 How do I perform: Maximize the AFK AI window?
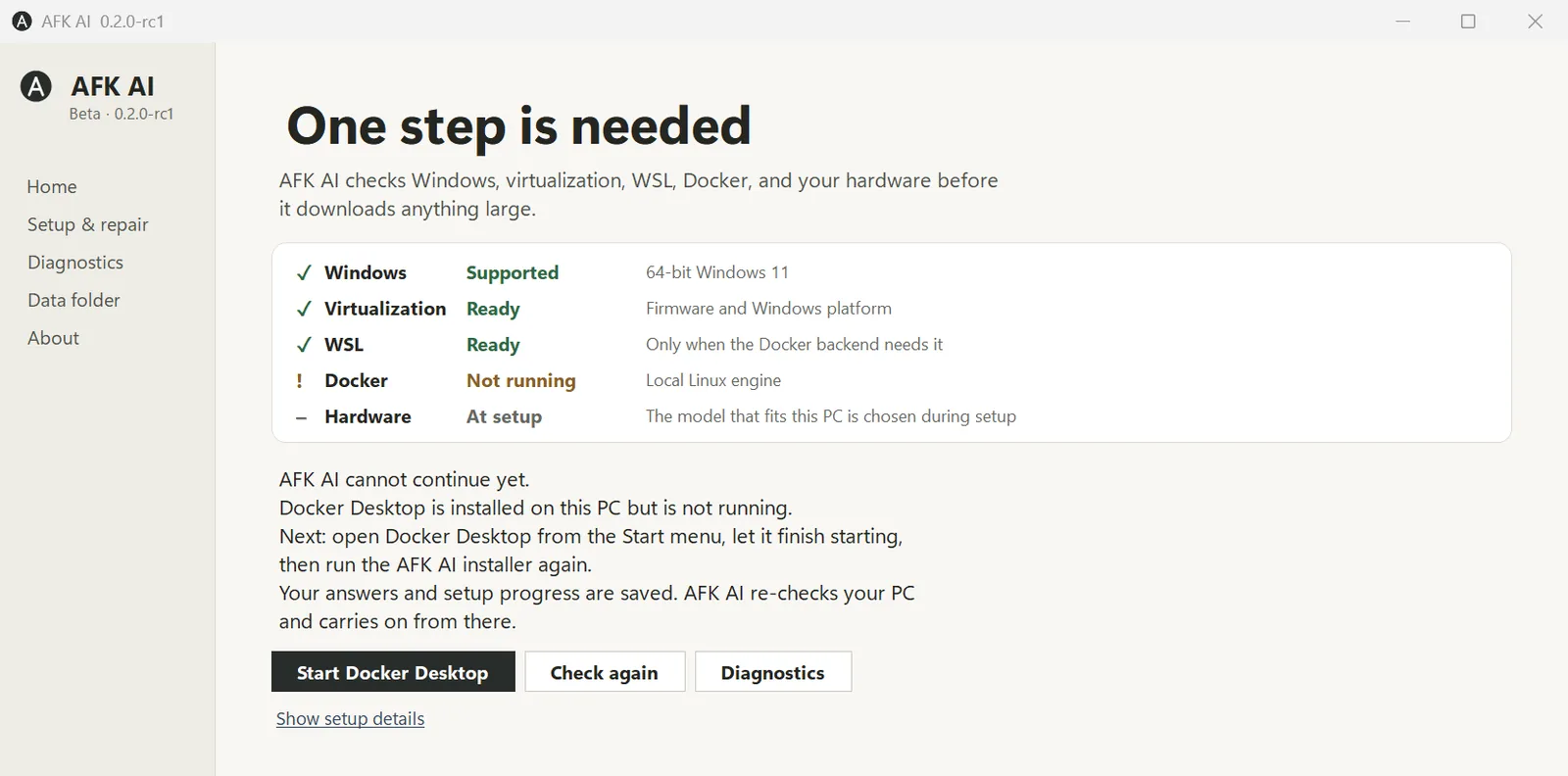(x=1468, y=22)
